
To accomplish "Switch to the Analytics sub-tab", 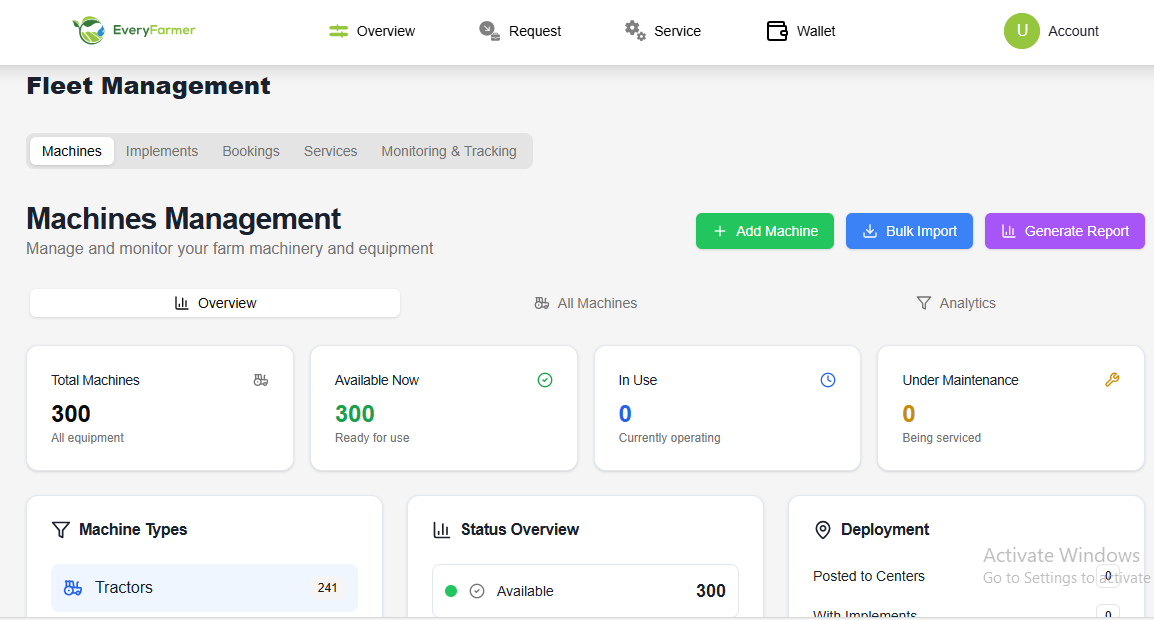I will pyautogui.click(x=956, y=303).
